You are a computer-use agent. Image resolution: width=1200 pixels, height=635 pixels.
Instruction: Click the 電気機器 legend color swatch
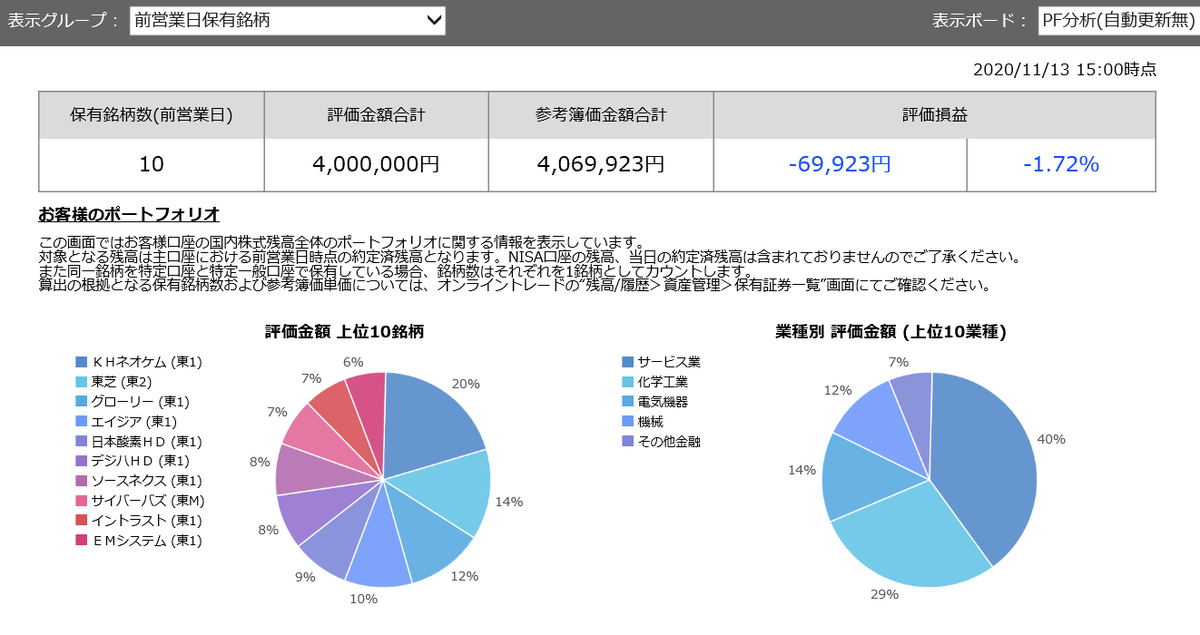[628, 402]
